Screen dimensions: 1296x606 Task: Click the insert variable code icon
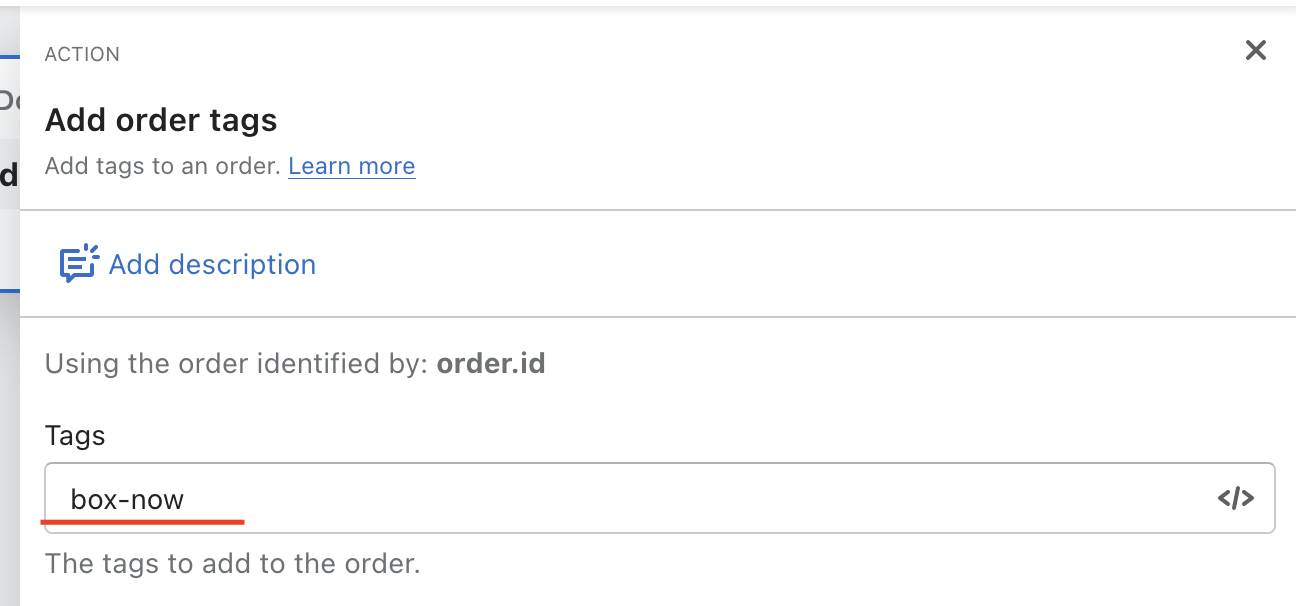pyautogui.click(x=1236, y=498)
